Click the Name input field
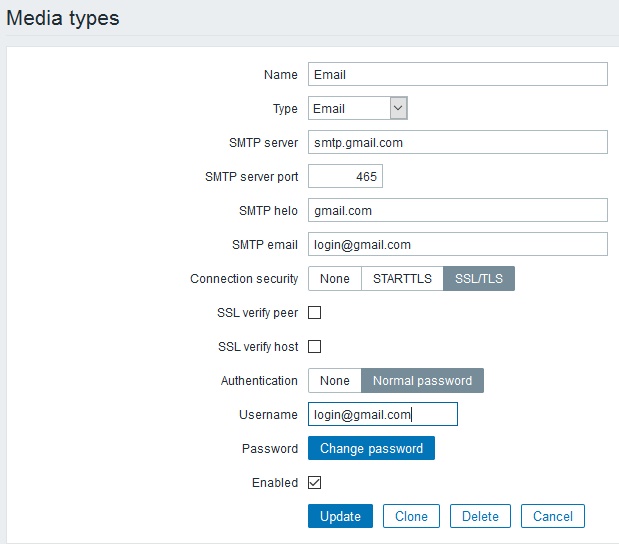619x544 pixels. [457, 74]
